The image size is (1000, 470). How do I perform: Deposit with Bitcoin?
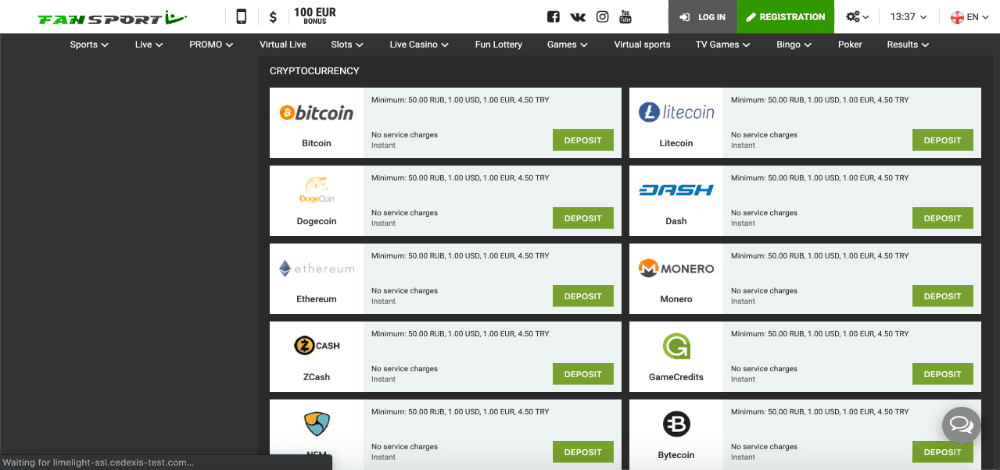[x=583, y=140]
